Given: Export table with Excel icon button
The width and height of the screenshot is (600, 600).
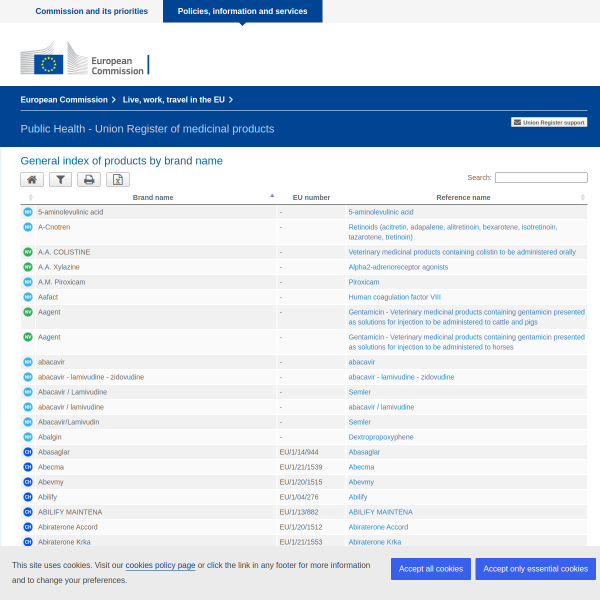Looking at the screenshot, I should point(118,179).
